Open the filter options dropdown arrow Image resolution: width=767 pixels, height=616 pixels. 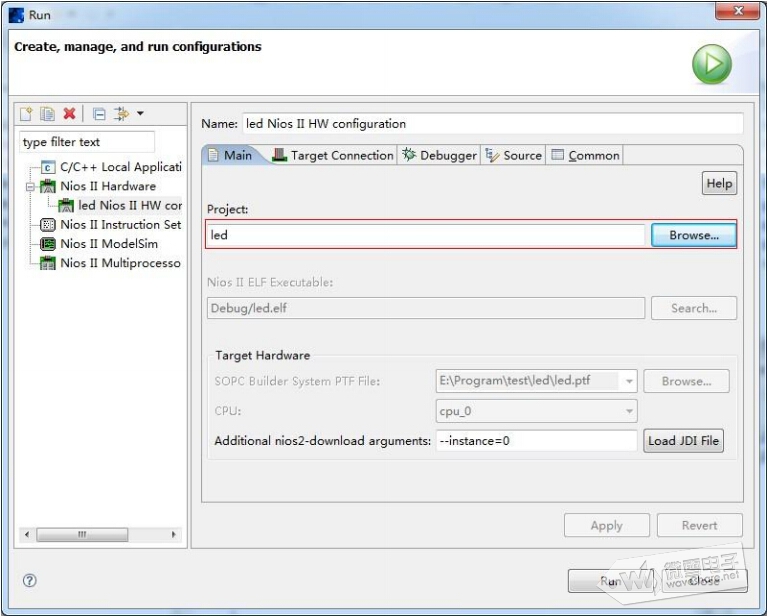[x=140, y=114]
